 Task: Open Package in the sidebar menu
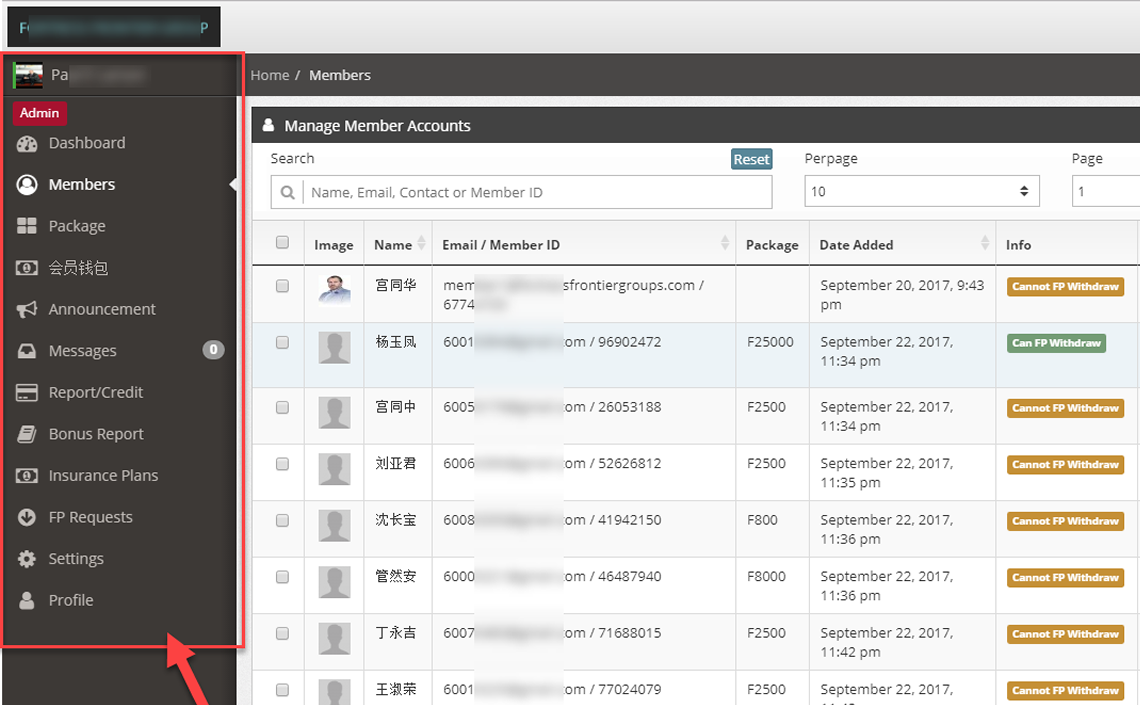77,226
